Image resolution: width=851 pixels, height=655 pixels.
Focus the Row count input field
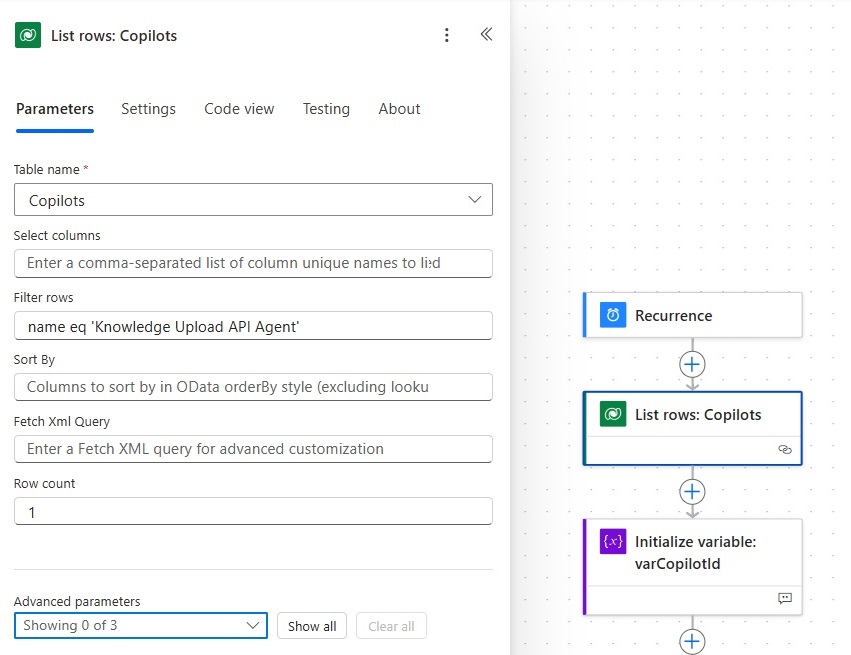253,511
